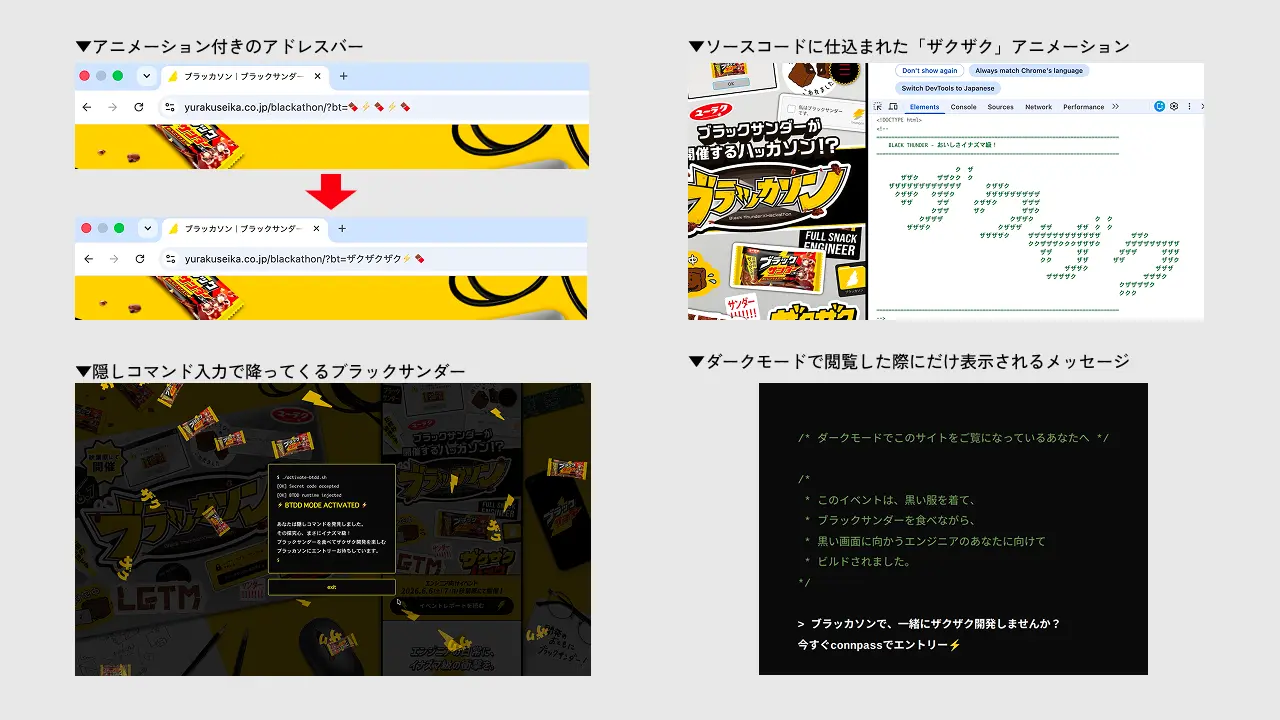The image size is (1280, 720).
Task: Close ブラッカソン tab in browser with ザクザクザク URL
Action: pyautogui.click(x=317, y=228)
